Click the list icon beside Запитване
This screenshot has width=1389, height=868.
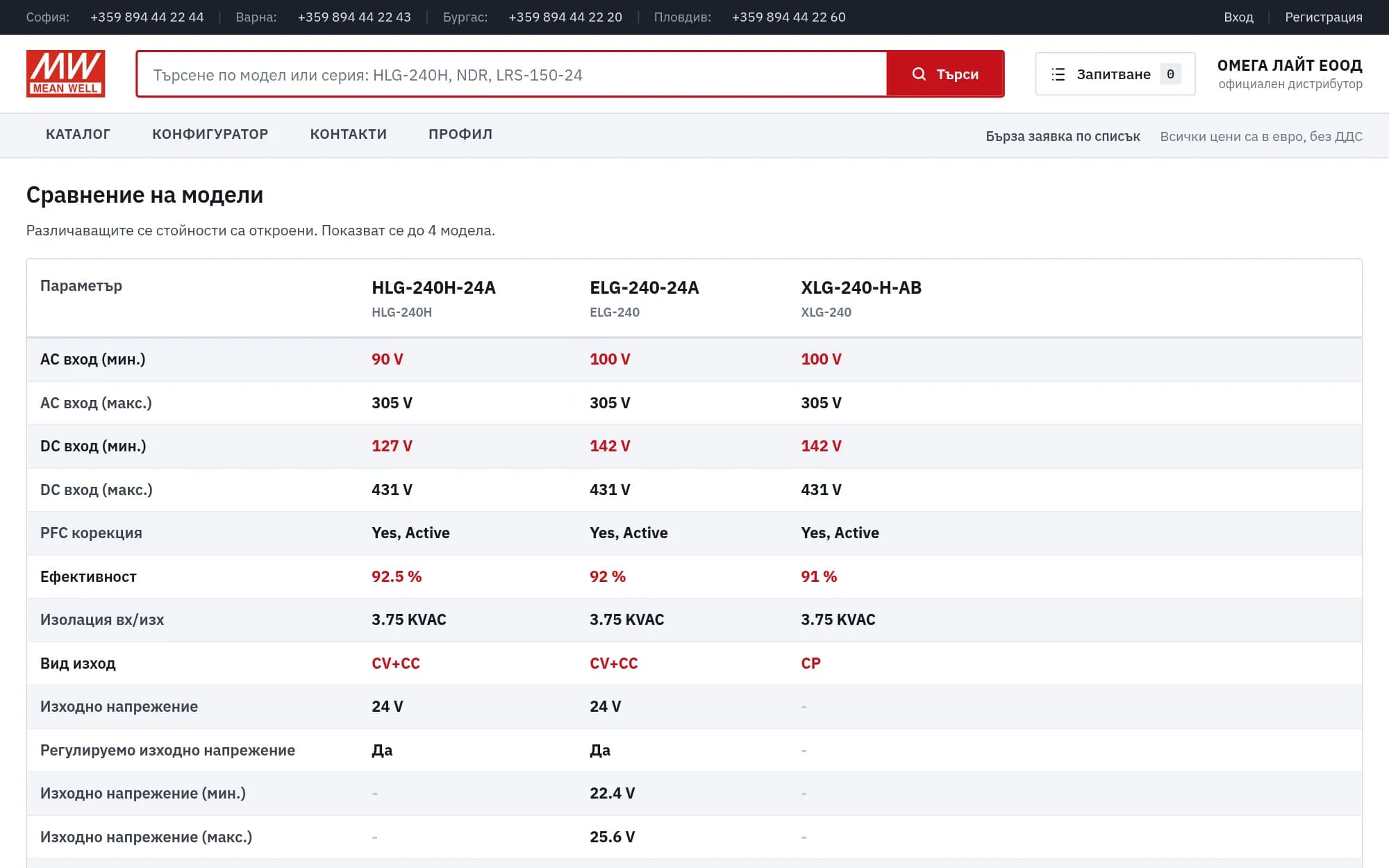tap(1058, 74)
